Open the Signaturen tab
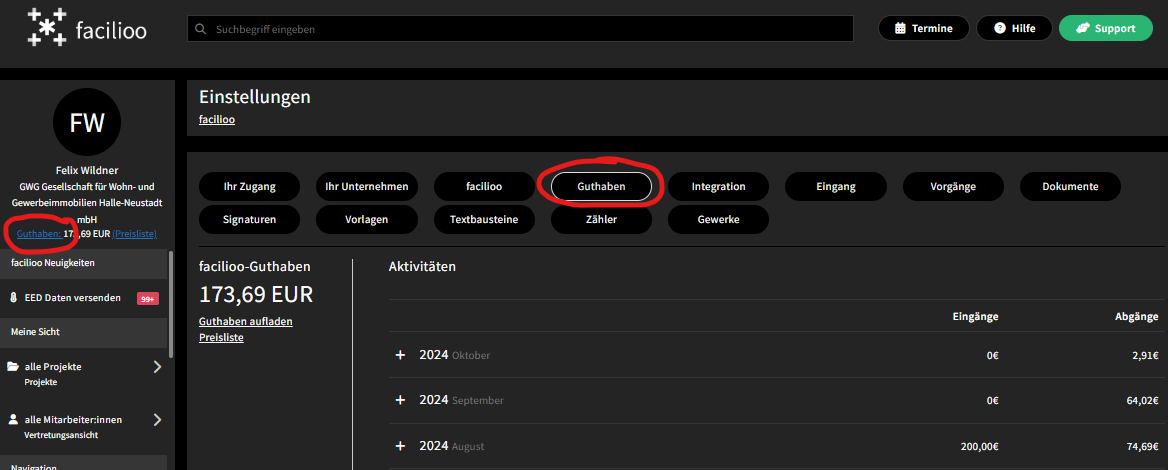The image size is (1168, 470). pos(250,220)
